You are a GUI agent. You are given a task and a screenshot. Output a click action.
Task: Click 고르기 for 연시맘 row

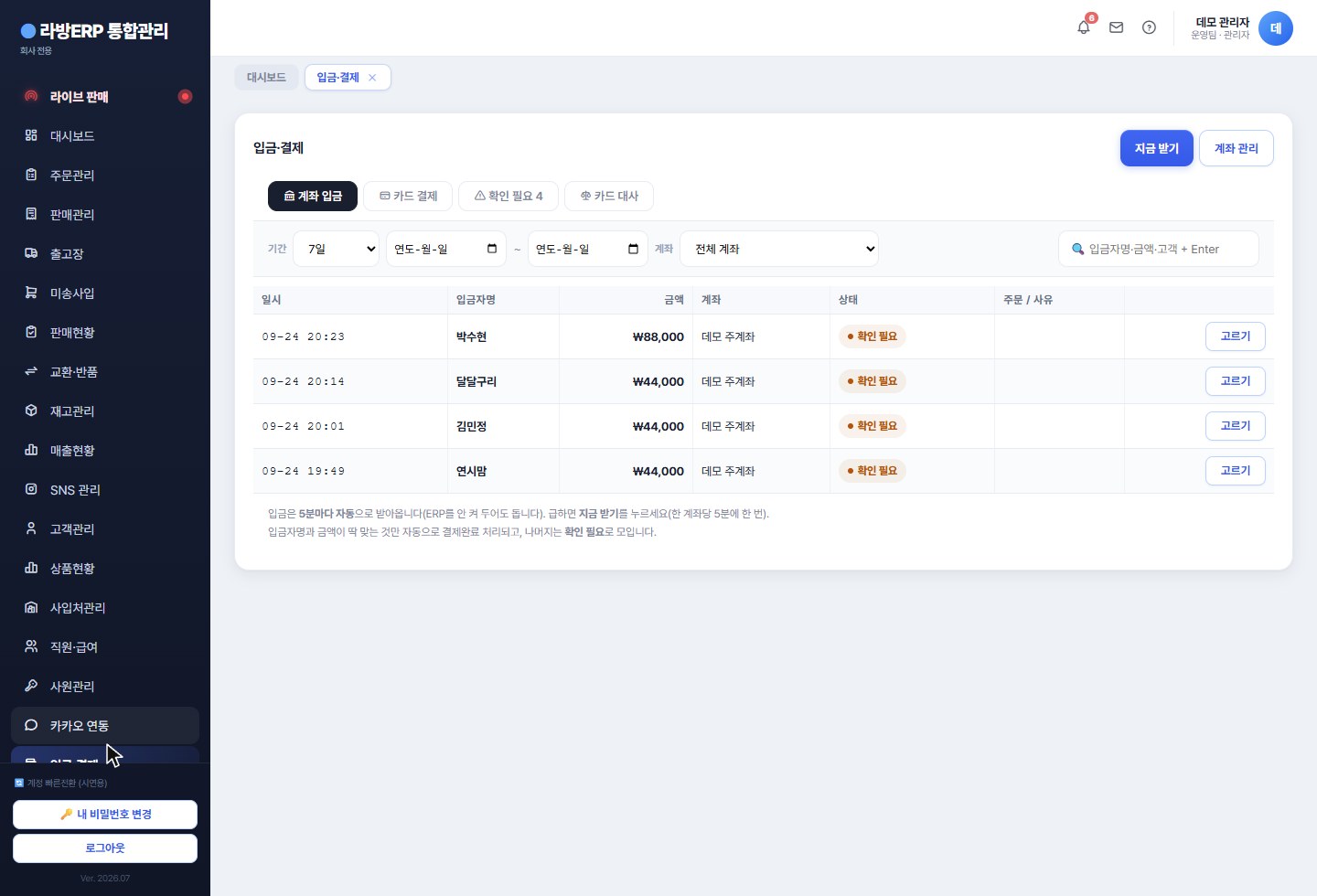click(x=1236, y=471)
